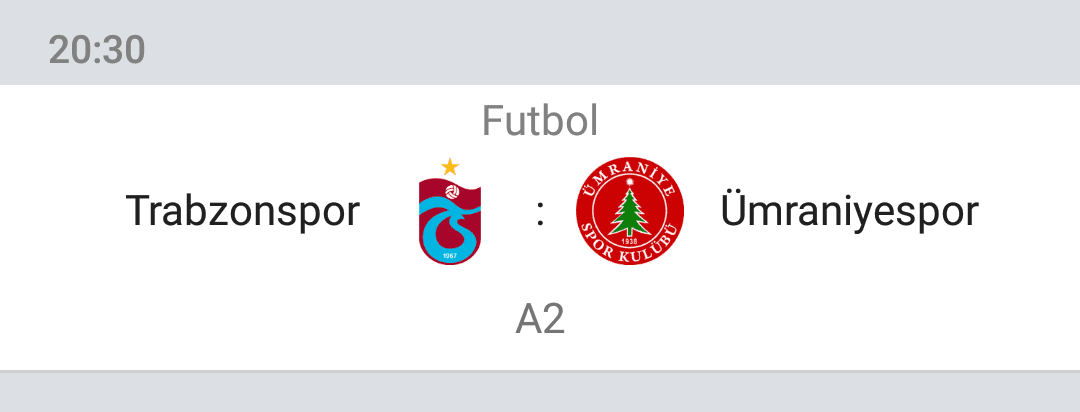Open the Trabzonspor team name
The image size is (1080, 412).
click(x=242, y=211)
